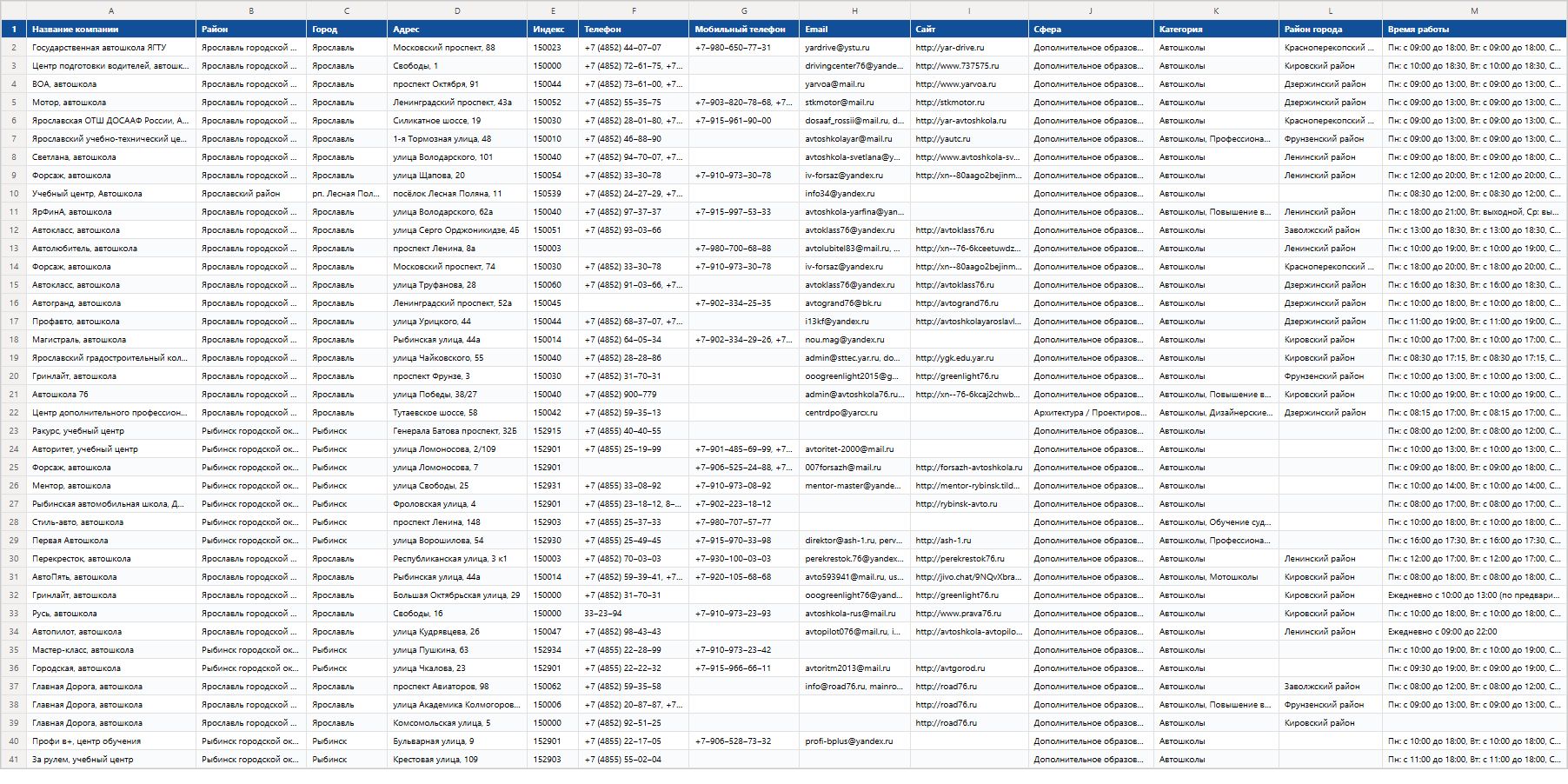
Task: Click the 'Название компании' header cell
Action: pyautogui.click(x=111, y=29)
